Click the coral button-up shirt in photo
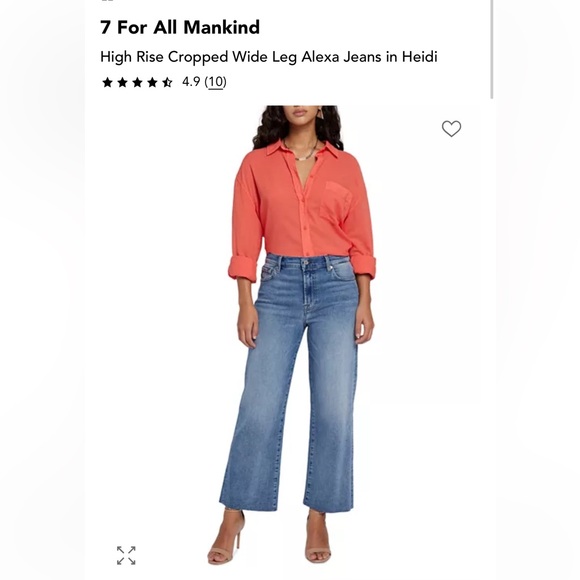Viewport: 580px width, 580px height. pyautogui.click(x=301, y=209)
